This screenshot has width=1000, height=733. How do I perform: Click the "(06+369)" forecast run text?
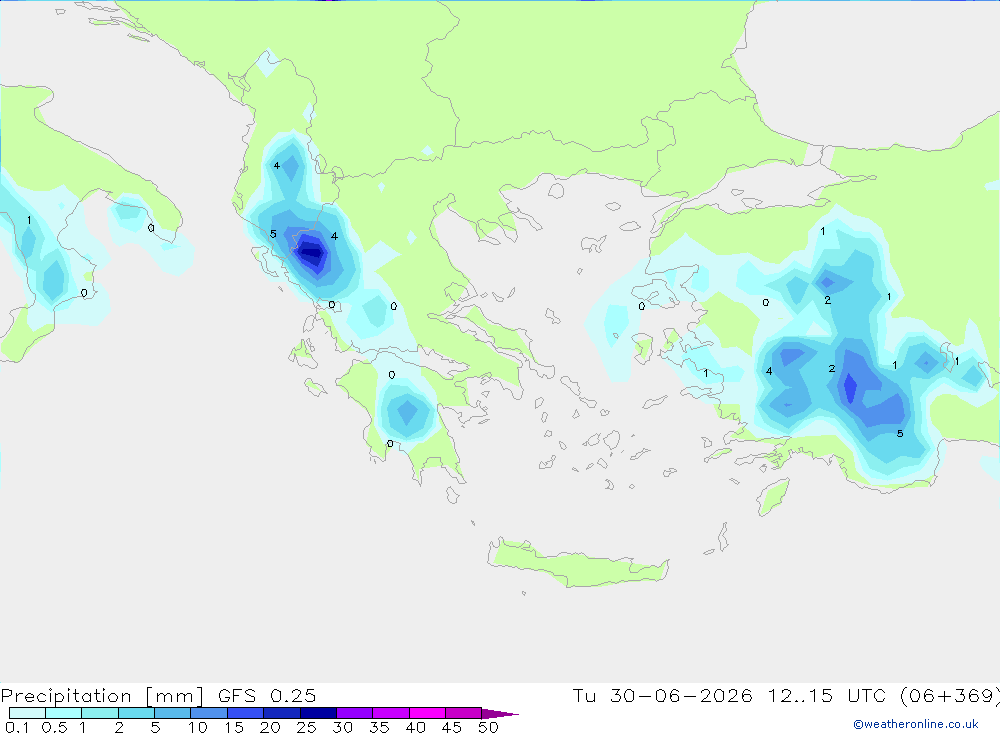coord(949,696)
